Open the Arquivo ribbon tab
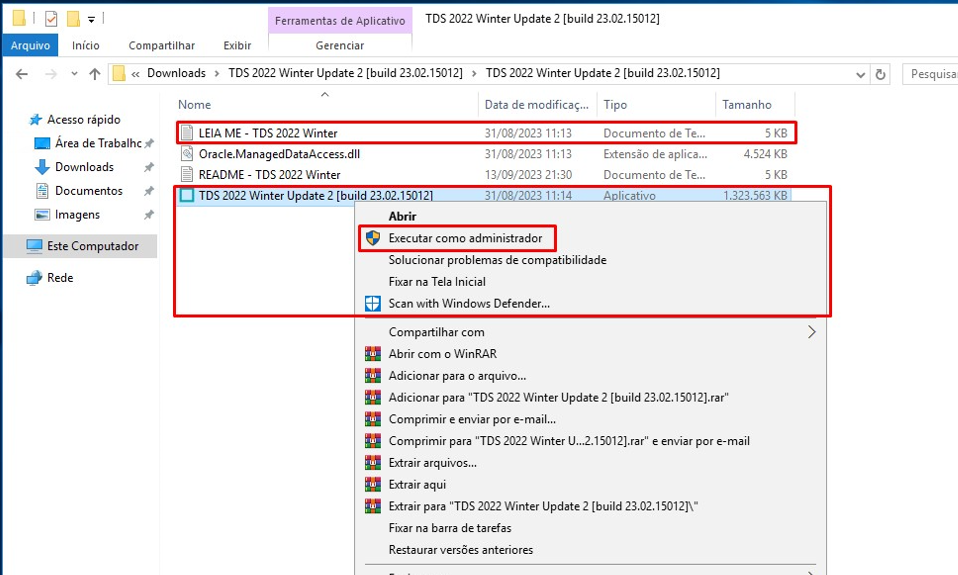This screenshot has width=958, height=575. (31, 45)
